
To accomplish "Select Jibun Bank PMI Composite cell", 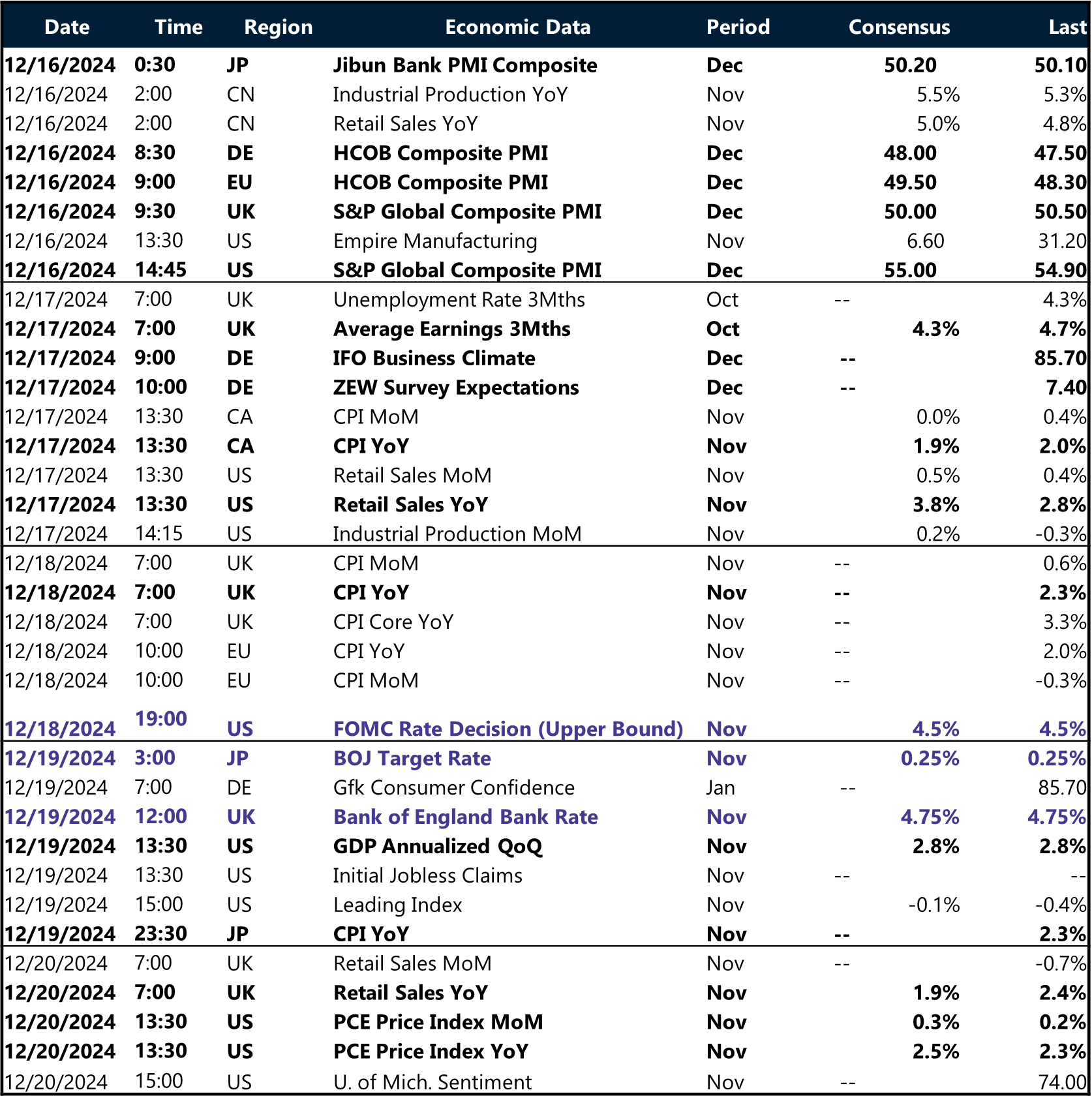I will (465, 65).
